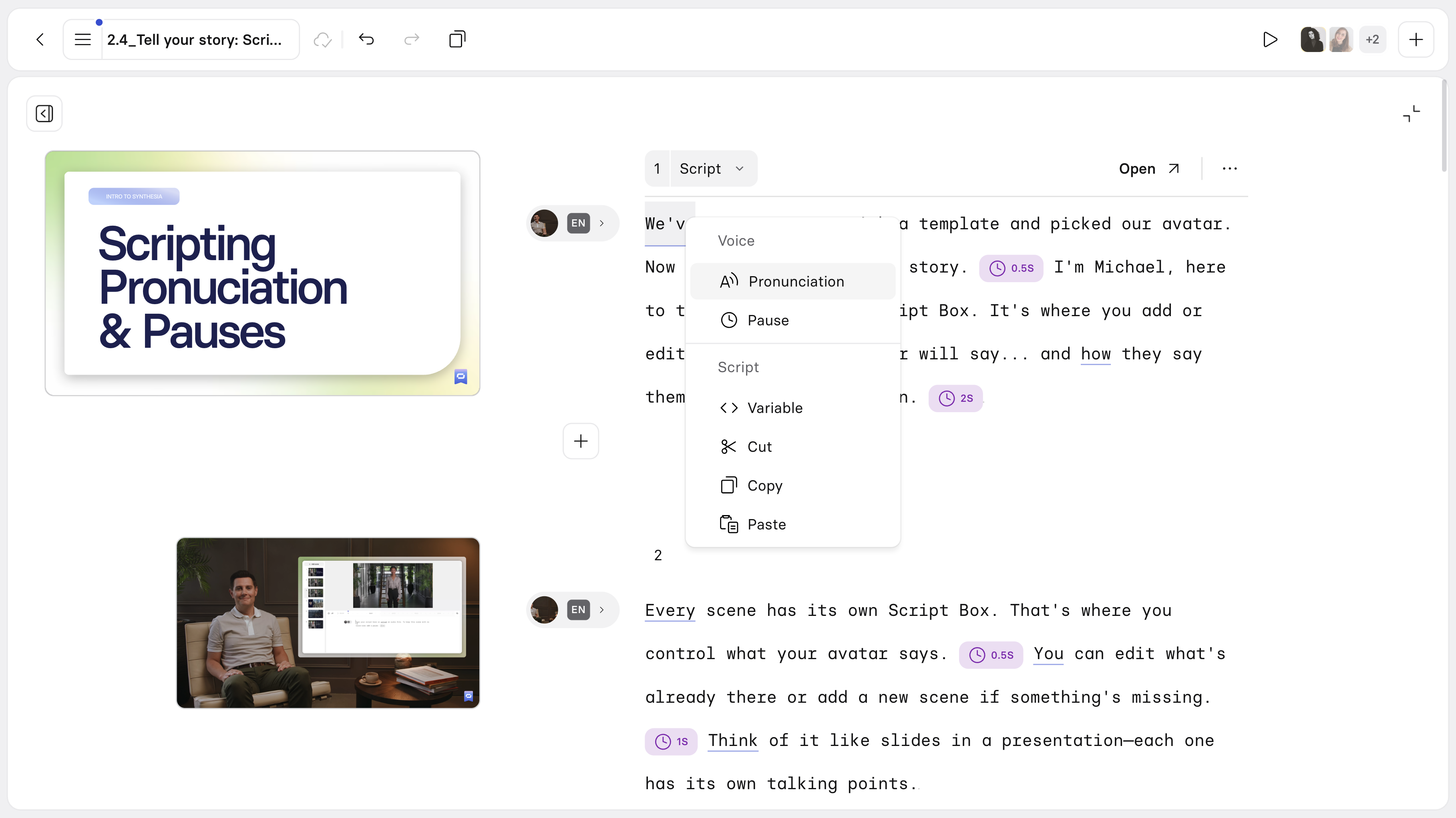This screenshot has height=818, width=1456.
Task: Choose Pause in the Voice menu
Action: click(767, 320)
